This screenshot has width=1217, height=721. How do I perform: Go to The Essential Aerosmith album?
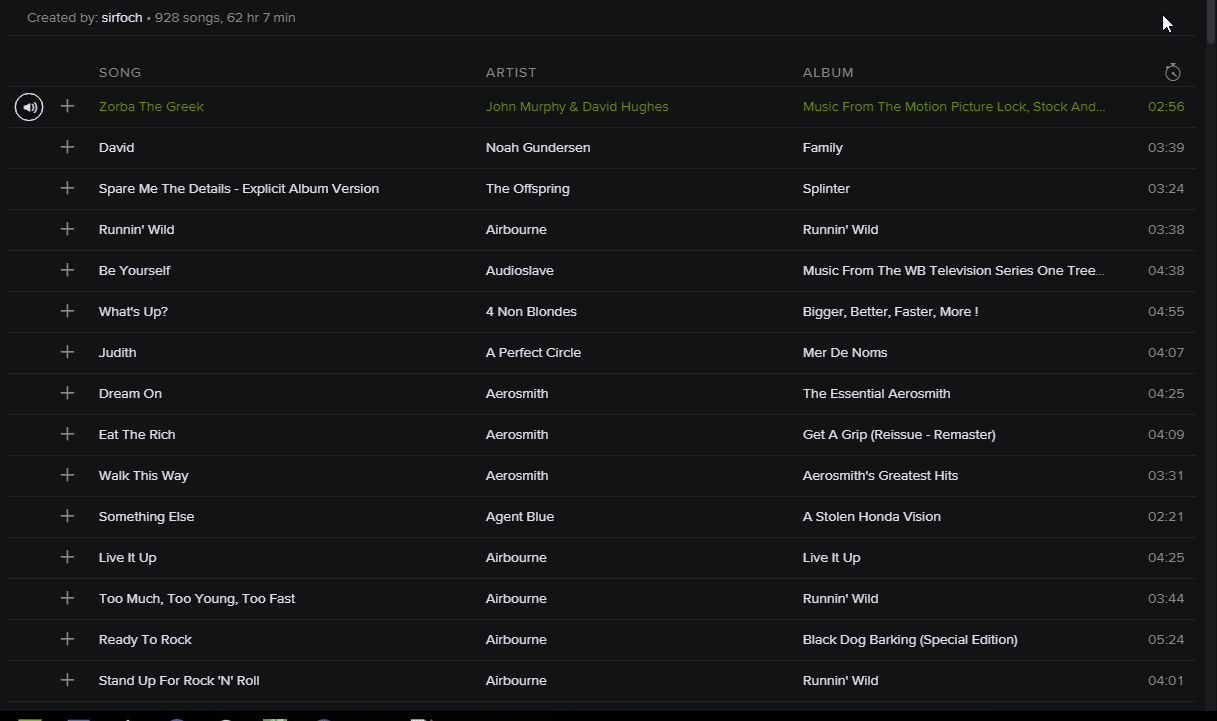[x=877, y=393]
